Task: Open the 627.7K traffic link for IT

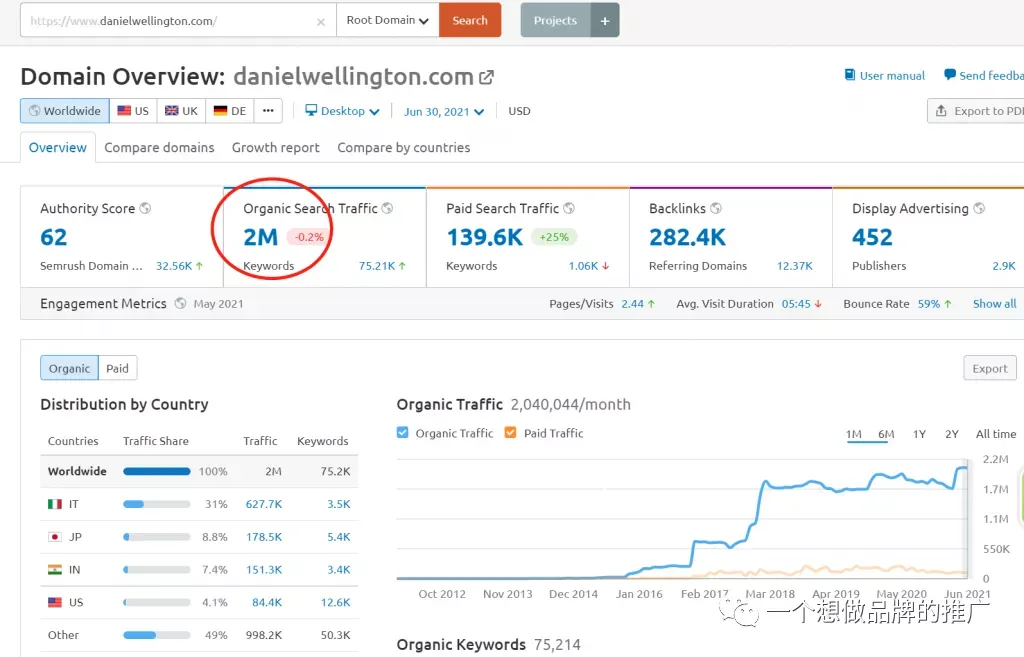Action: pos(264,504)
